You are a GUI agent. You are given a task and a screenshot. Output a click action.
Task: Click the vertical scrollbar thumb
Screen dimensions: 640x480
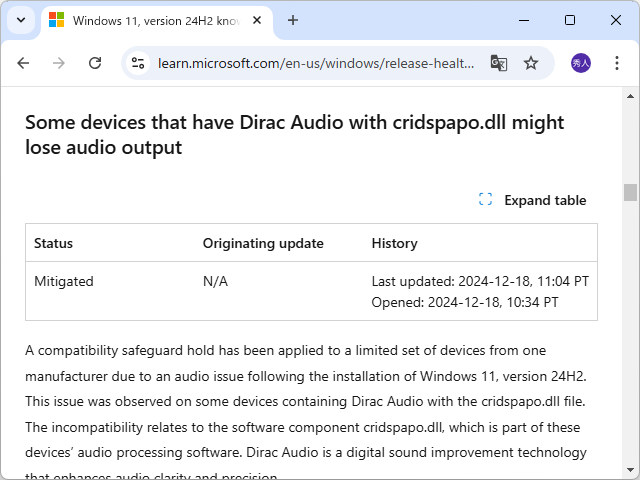(x=630, y=192)
